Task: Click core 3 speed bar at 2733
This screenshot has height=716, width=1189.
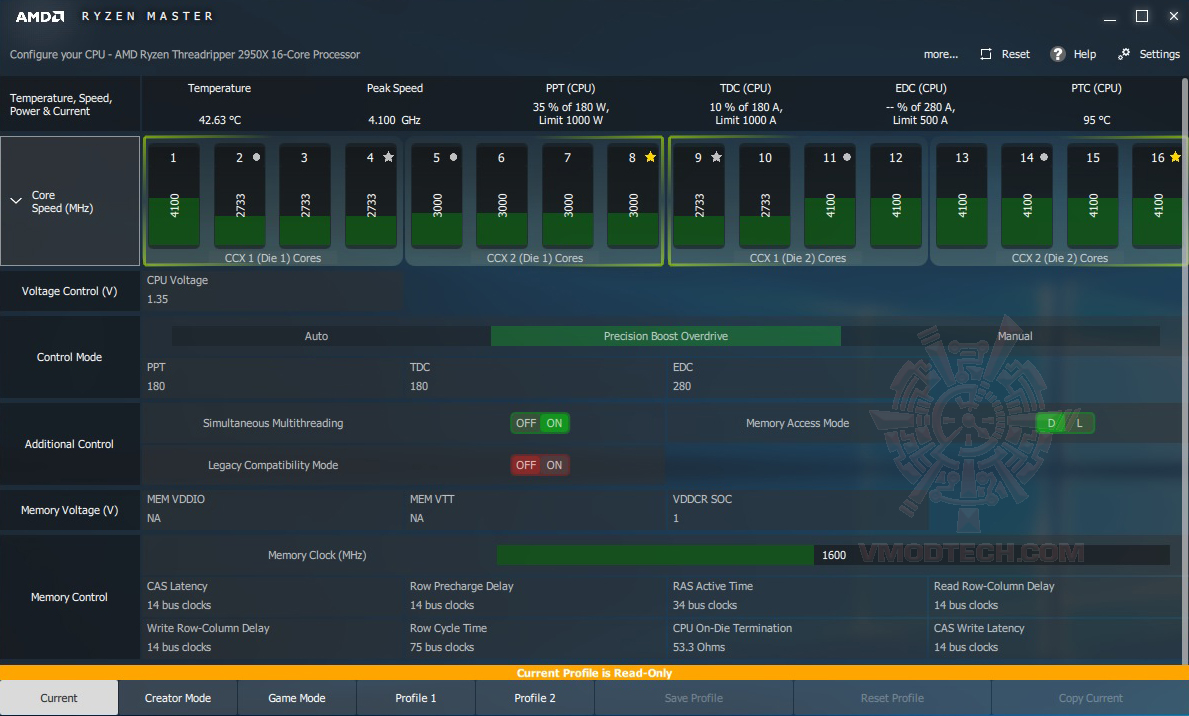Action: [x=305, y=195]
